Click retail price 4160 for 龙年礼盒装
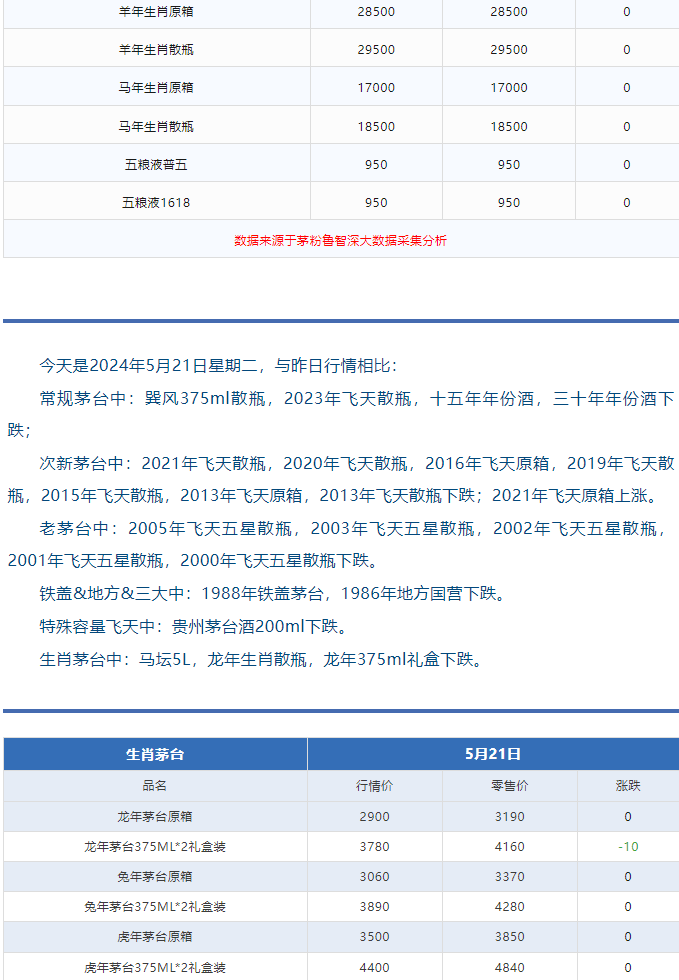The height and width of the screenshot is (980, 679). [510, 846]
